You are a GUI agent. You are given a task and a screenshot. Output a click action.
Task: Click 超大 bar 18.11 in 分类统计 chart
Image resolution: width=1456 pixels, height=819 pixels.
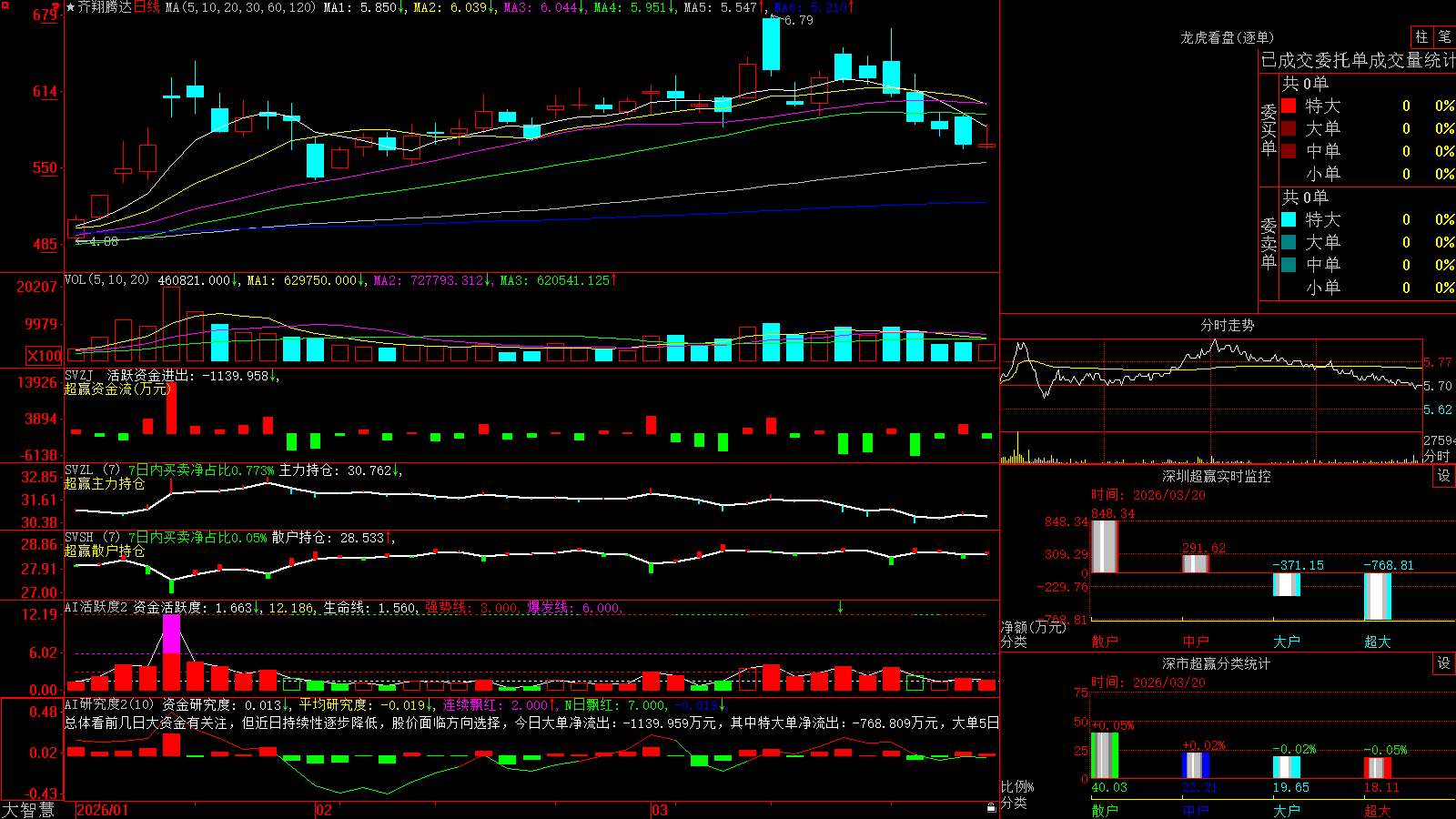coord(1378,768)
